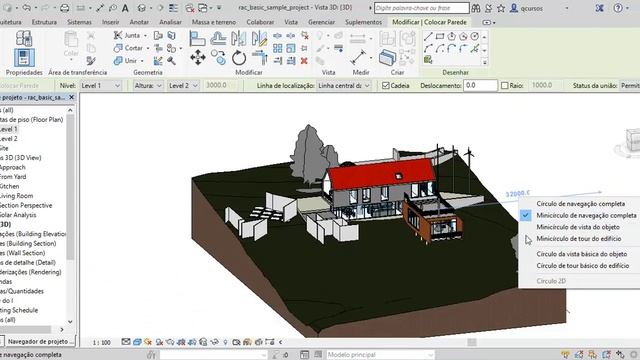Click the keyword search field
The width and height of the screenshot is (640, 360).
[x=422, y=8]
